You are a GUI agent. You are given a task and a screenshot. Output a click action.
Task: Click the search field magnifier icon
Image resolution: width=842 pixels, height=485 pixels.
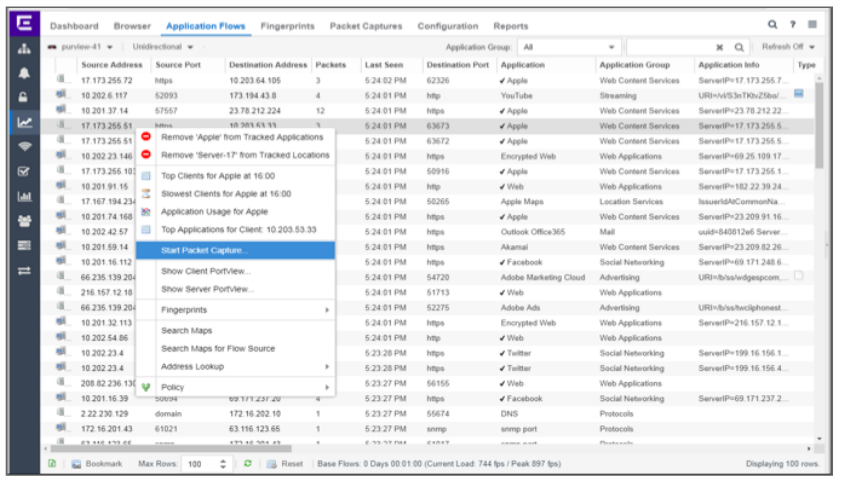click(739, 47)
